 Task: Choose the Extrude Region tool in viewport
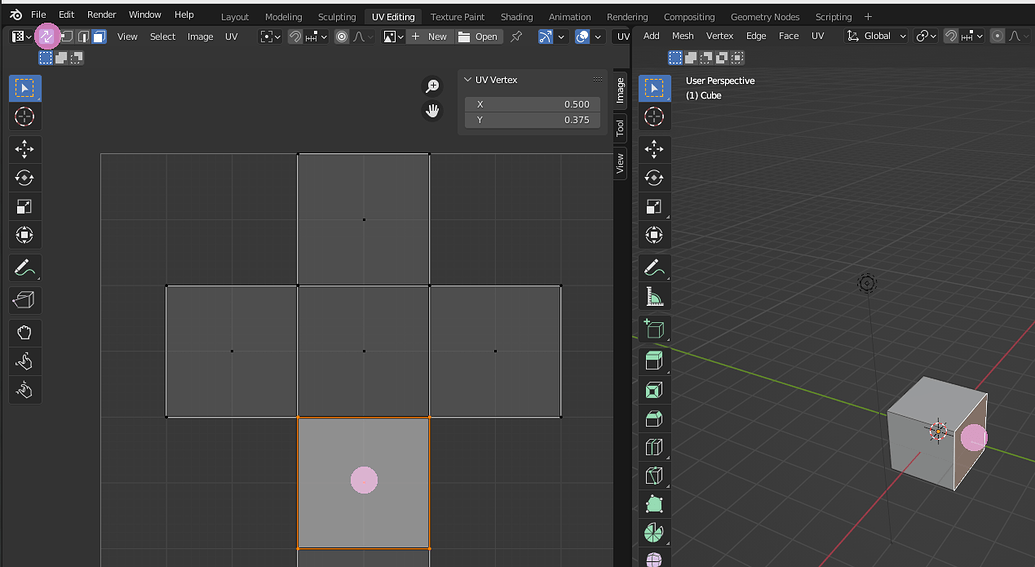tap(654, 360)
